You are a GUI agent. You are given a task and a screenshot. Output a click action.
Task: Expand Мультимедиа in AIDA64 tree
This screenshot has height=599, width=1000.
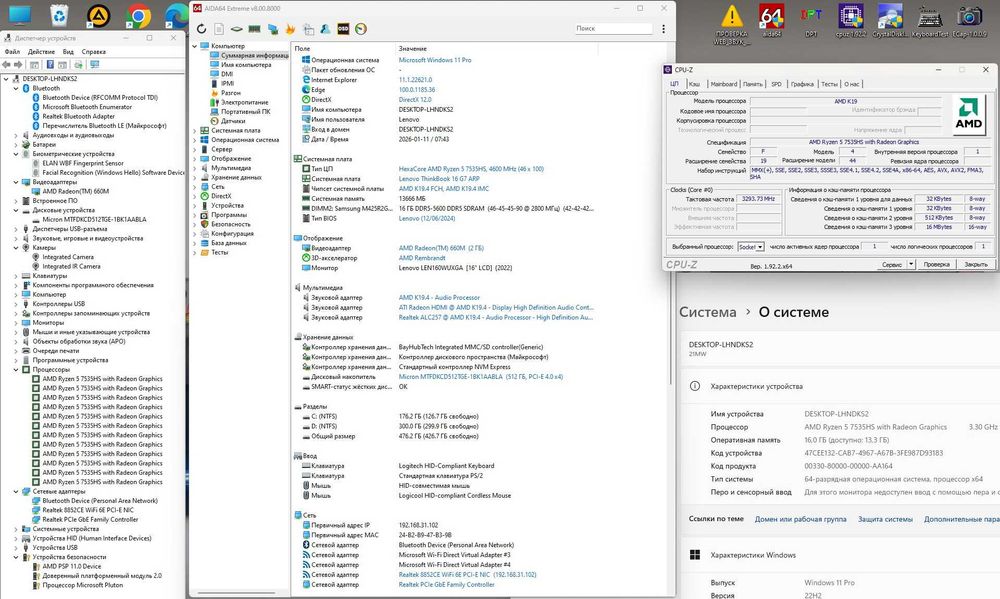pyautogui.click(x=195, y=168)
